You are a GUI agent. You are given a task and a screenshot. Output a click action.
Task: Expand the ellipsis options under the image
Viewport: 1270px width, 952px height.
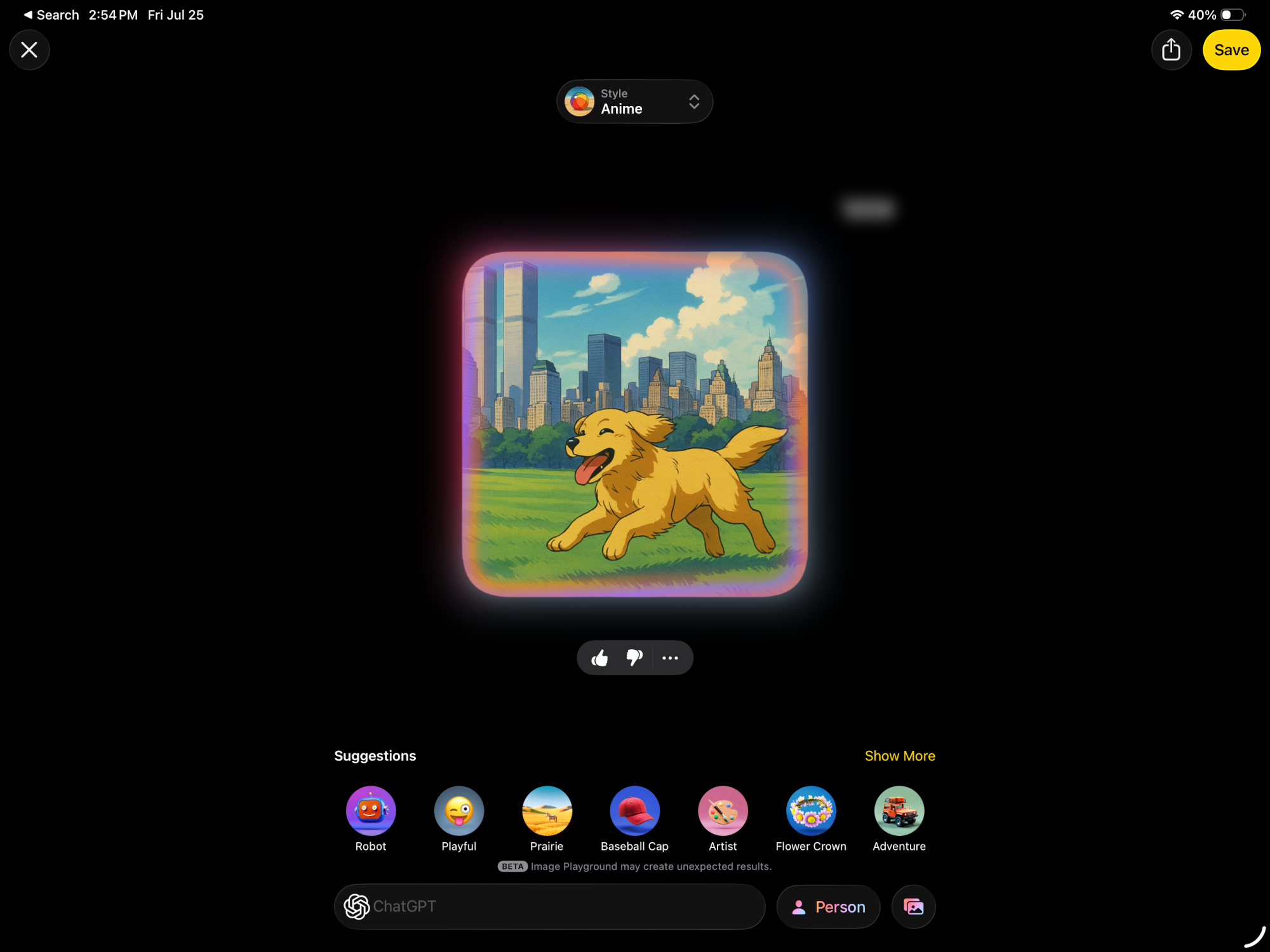click(671, 658)
